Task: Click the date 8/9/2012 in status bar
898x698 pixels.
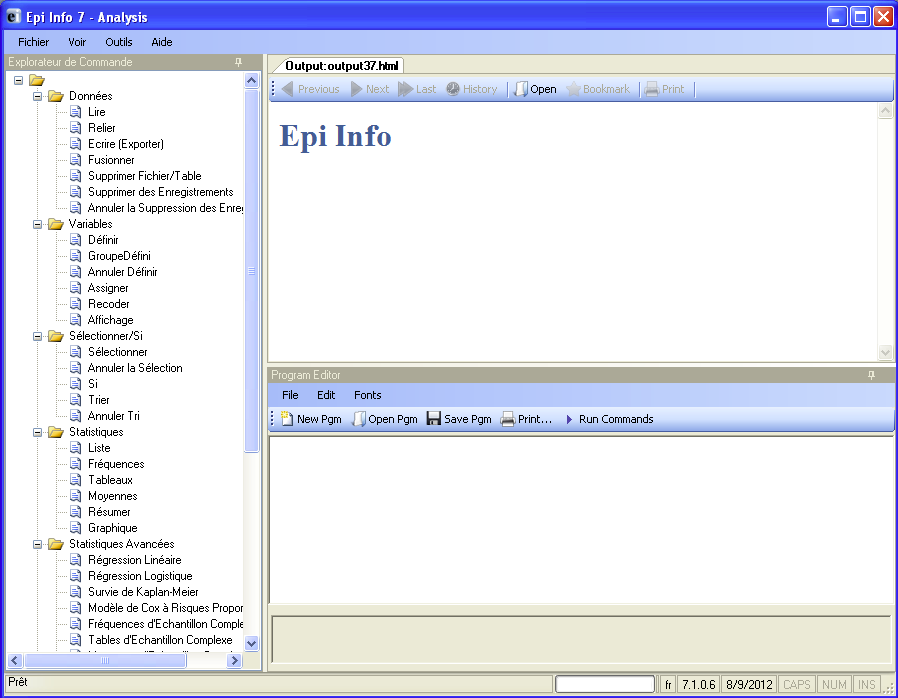Action: (749, 684)
